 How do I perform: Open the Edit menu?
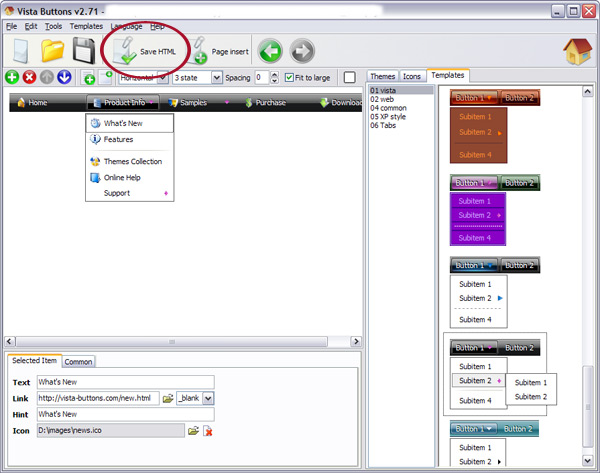31,26
